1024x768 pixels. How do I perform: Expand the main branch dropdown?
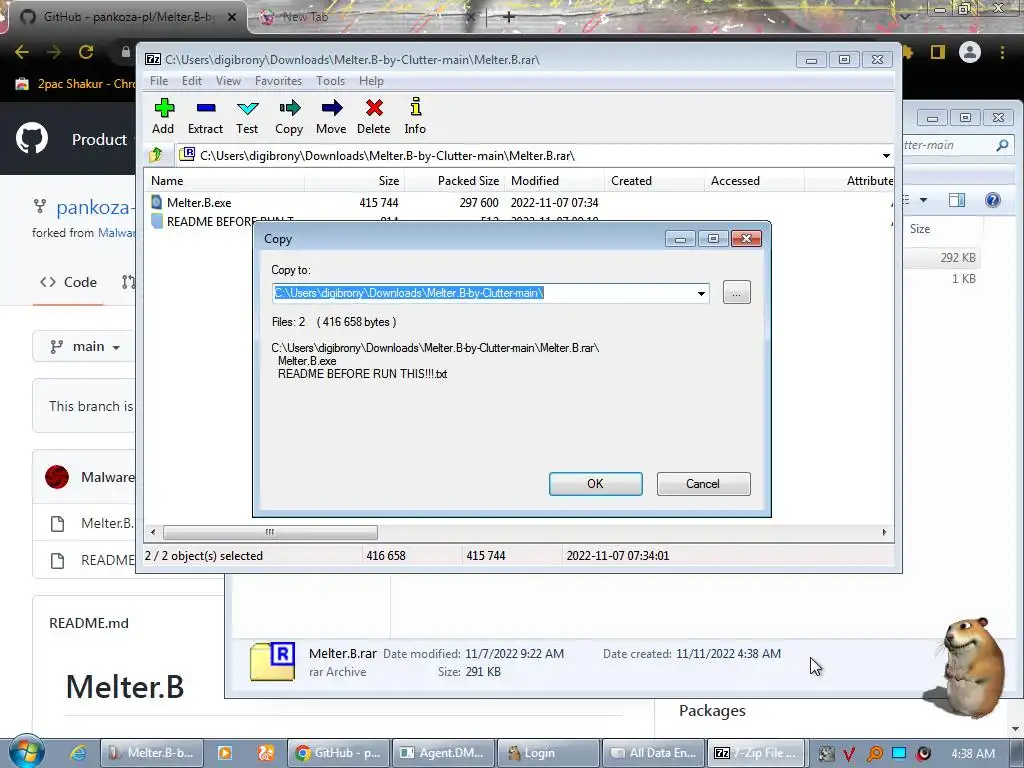pos(85,347)
